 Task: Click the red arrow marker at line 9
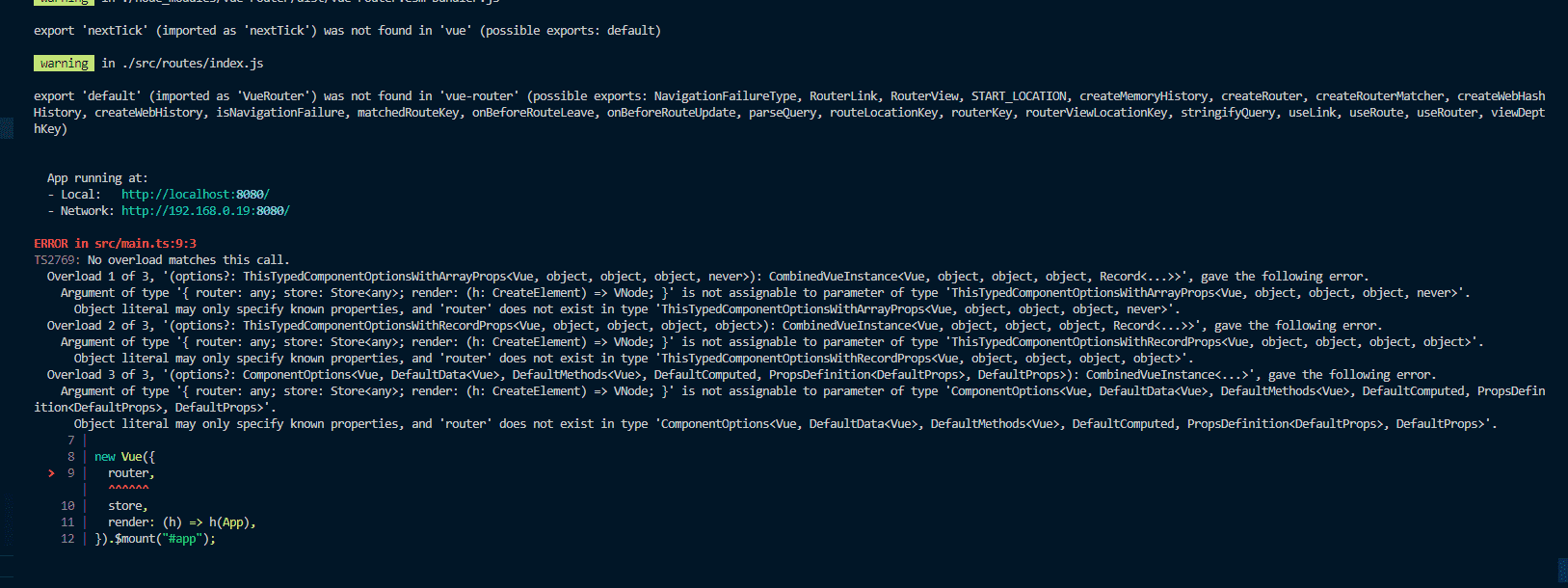[51, 473]
